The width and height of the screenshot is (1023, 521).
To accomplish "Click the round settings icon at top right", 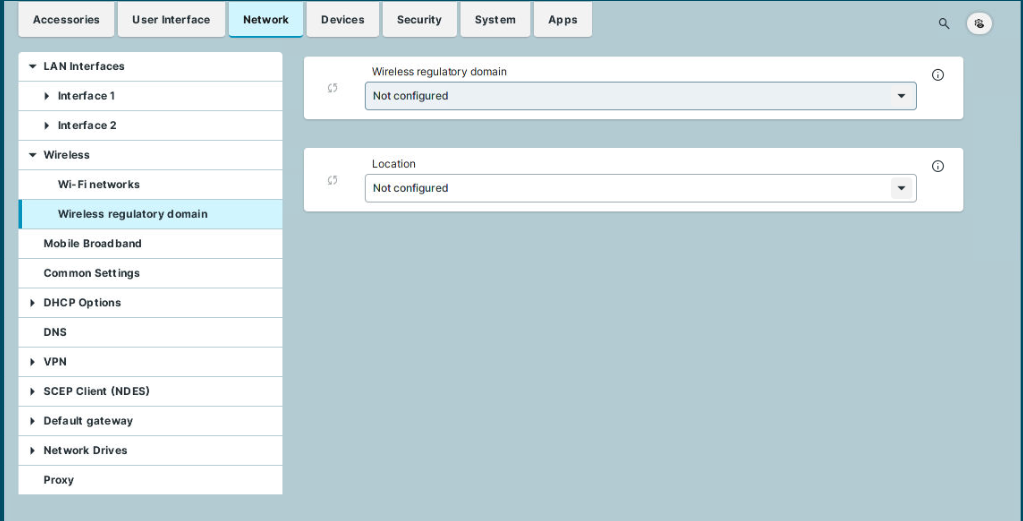I will pyautogui.click(x=979, y=23).
